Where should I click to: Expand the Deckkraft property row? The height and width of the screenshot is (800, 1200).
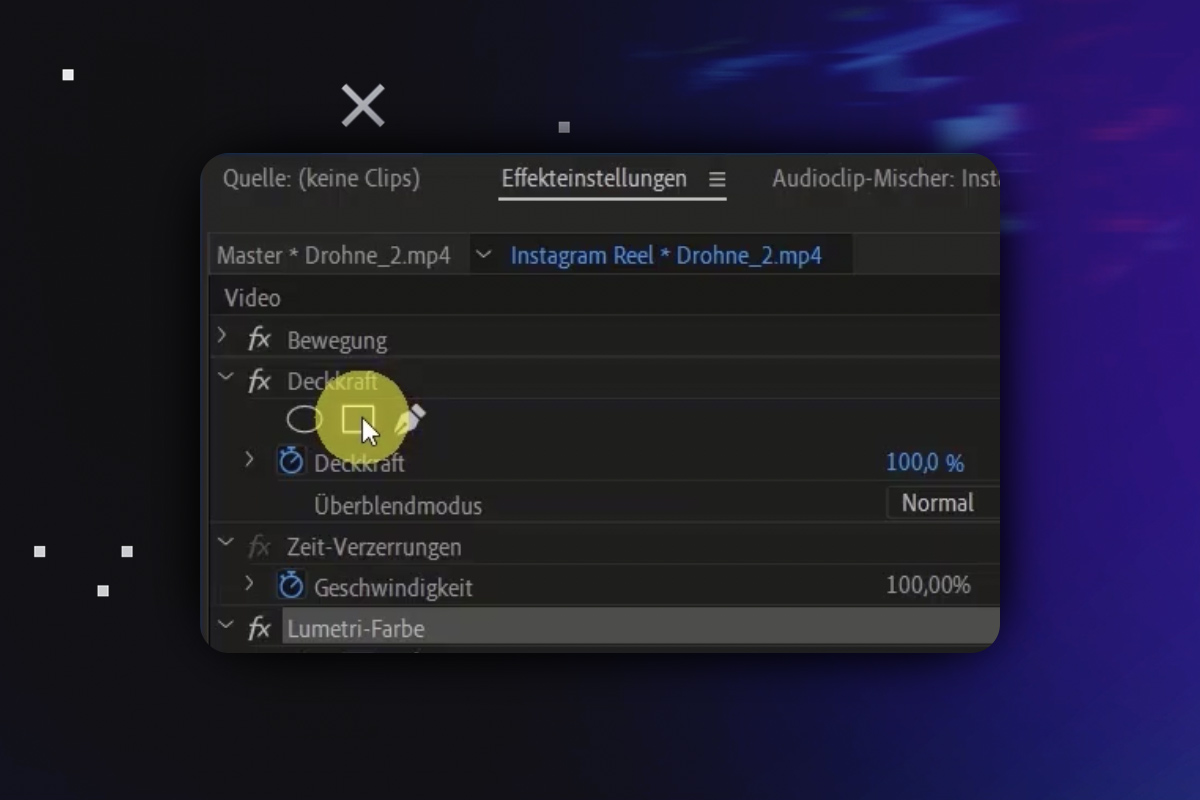pyautogui.click(x=250, y=459)
